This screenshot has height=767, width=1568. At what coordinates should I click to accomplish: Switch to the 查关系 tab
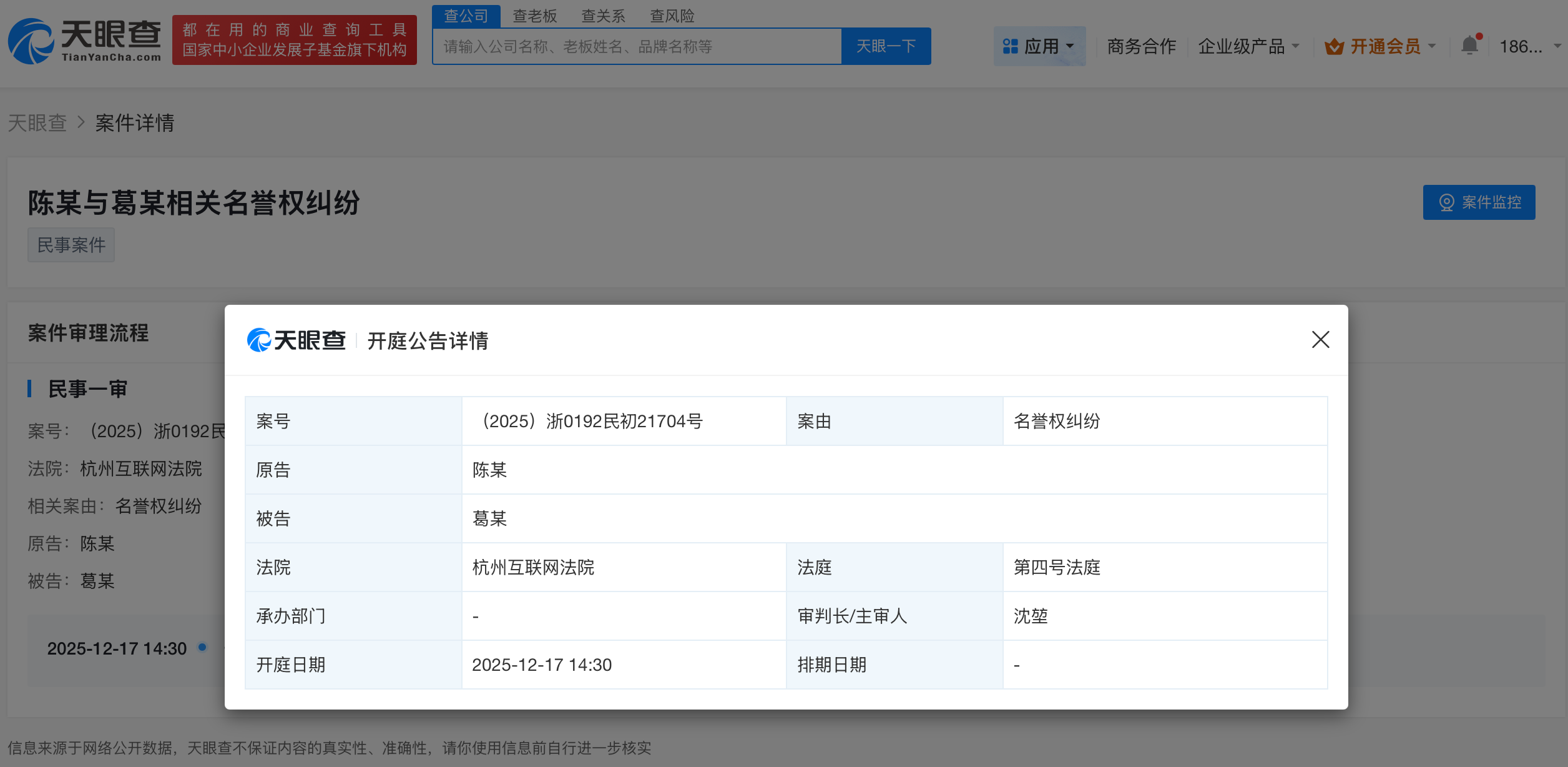pos(603,16)
